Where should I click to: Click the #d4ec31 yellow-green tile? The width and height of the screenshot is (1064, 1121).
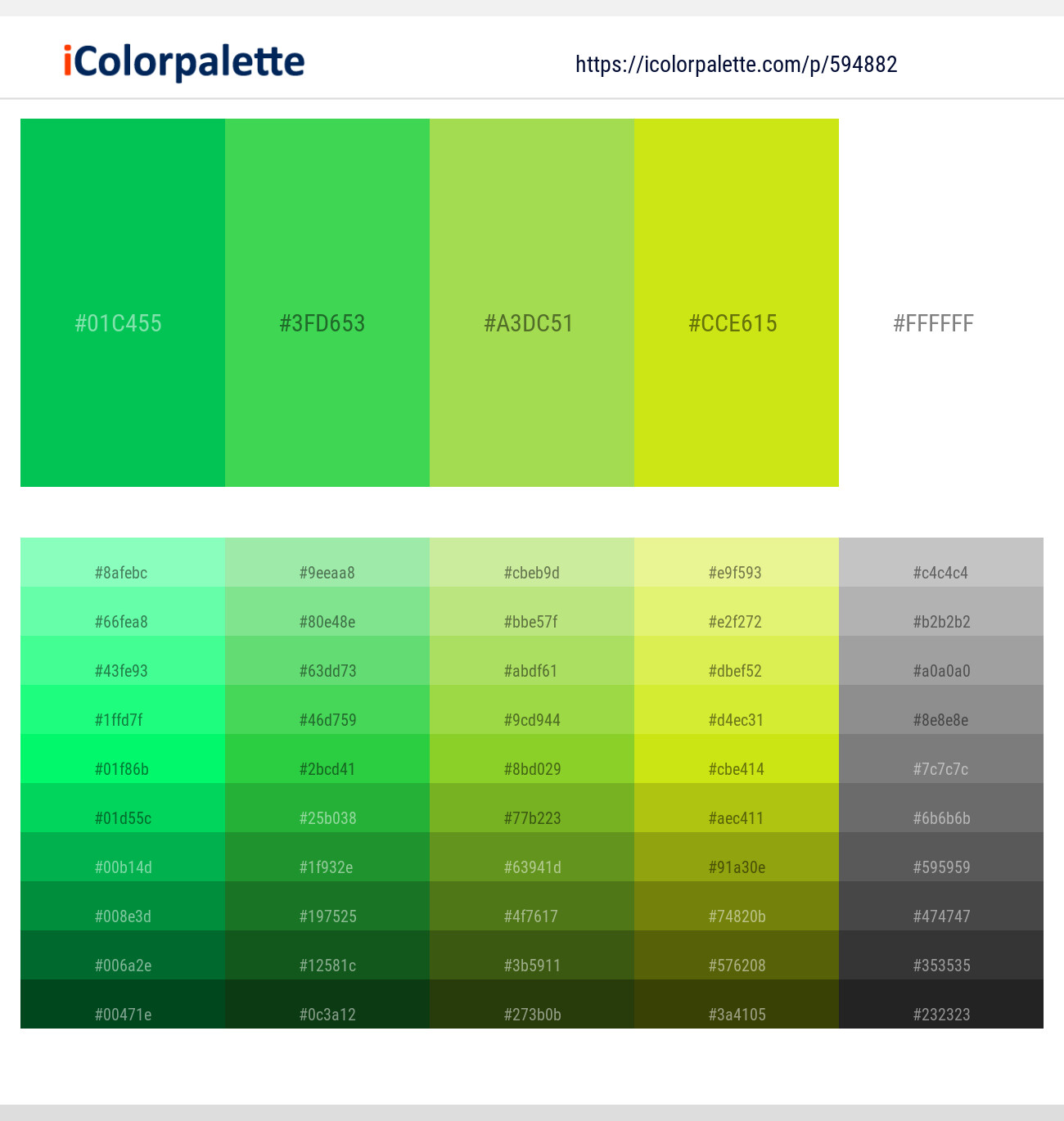736,719
